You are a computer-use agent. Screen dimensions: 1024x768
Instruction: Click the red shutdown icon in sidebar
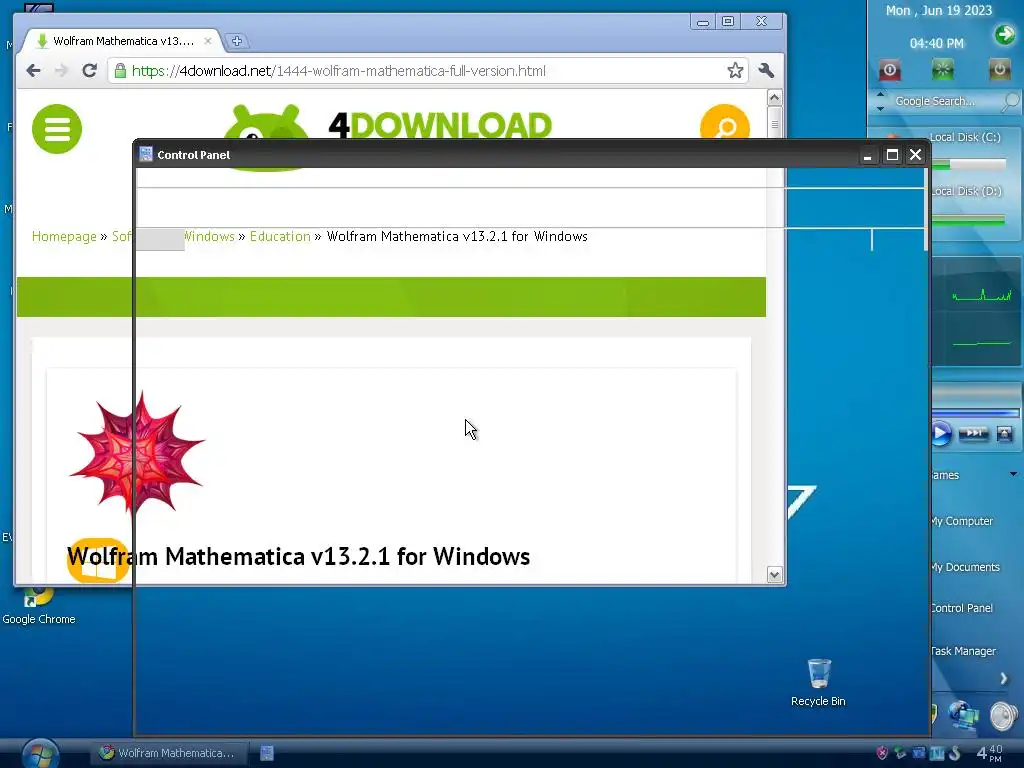click(889, 69)
